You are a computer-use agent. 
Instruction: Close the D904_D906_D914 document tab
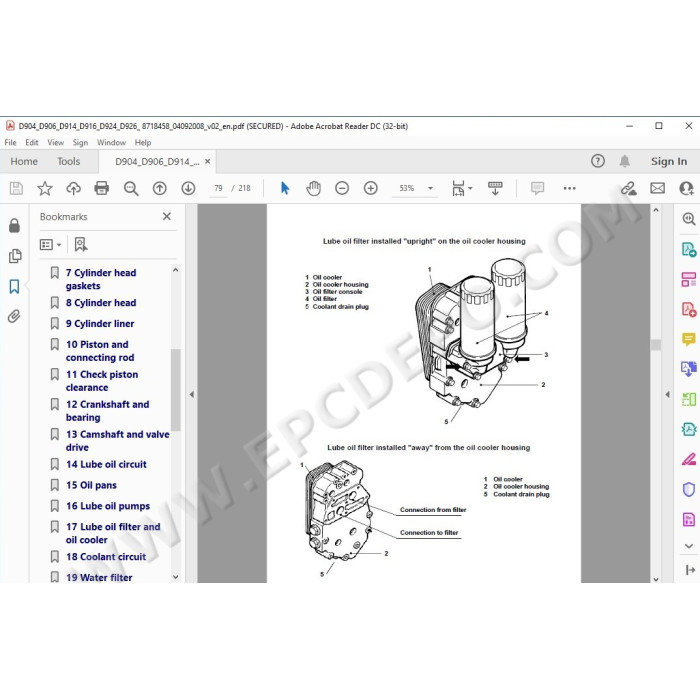(x=208, y=161)
